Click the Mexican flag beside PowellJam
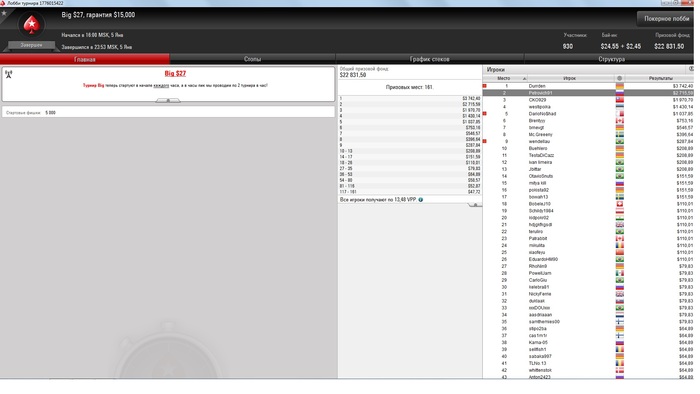The width and height of the screenshot is (700, 394). [x=620, y=273]
